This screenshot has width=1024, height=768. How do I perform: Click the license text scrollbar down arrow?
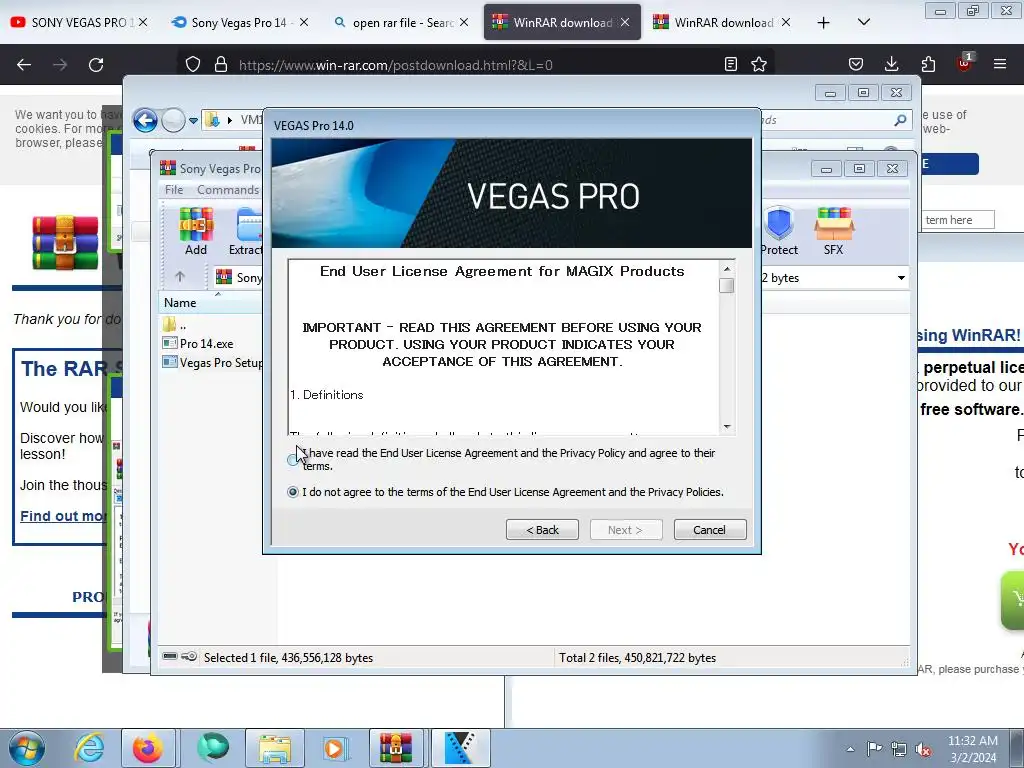[726, 426]
